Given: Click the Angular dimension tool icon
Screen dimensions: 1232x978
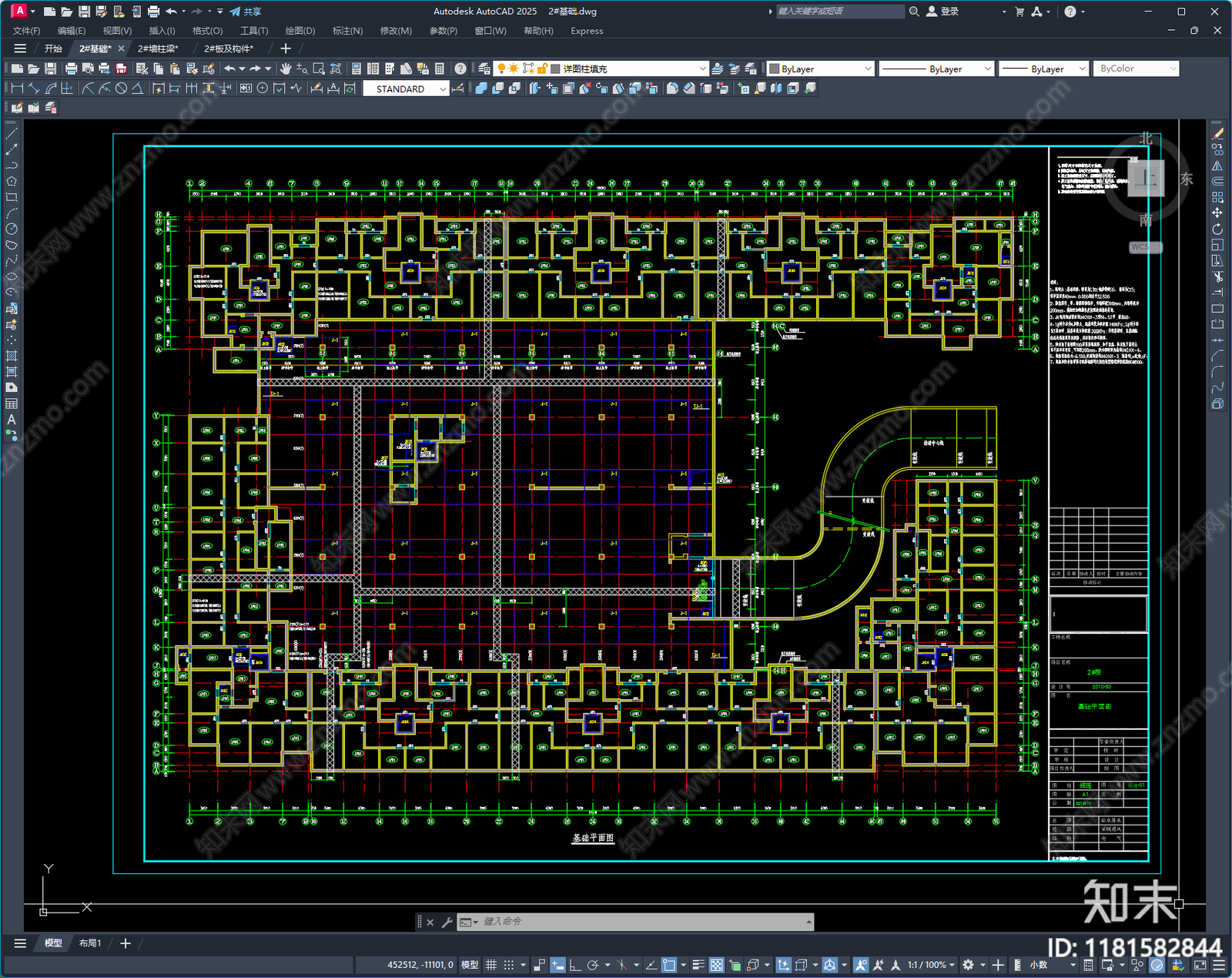Looking at the screenshot, I should click(x=137, y=89).
